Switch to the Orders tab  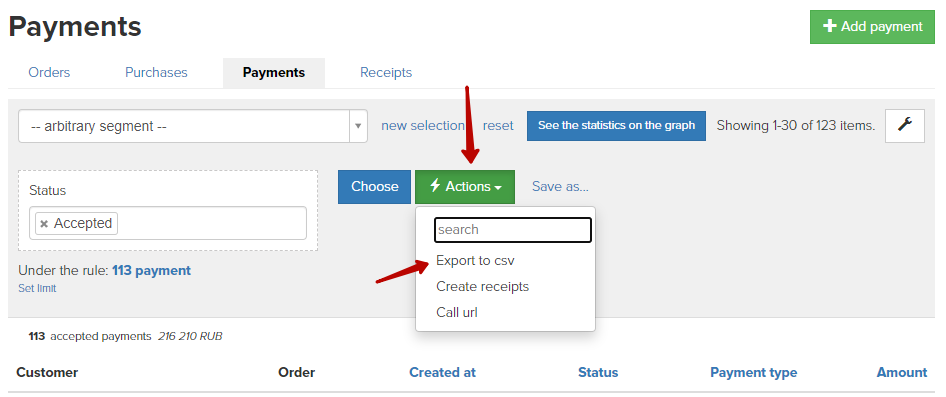pos(49,72)
